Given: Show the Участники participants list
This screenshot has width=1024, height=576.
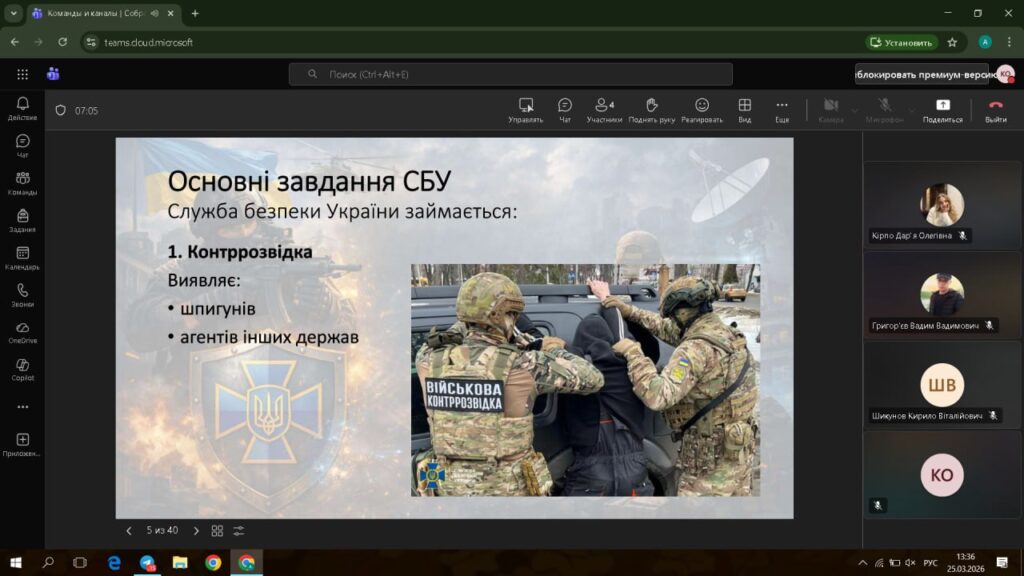Looking at the screenshot, I should 604,109.
